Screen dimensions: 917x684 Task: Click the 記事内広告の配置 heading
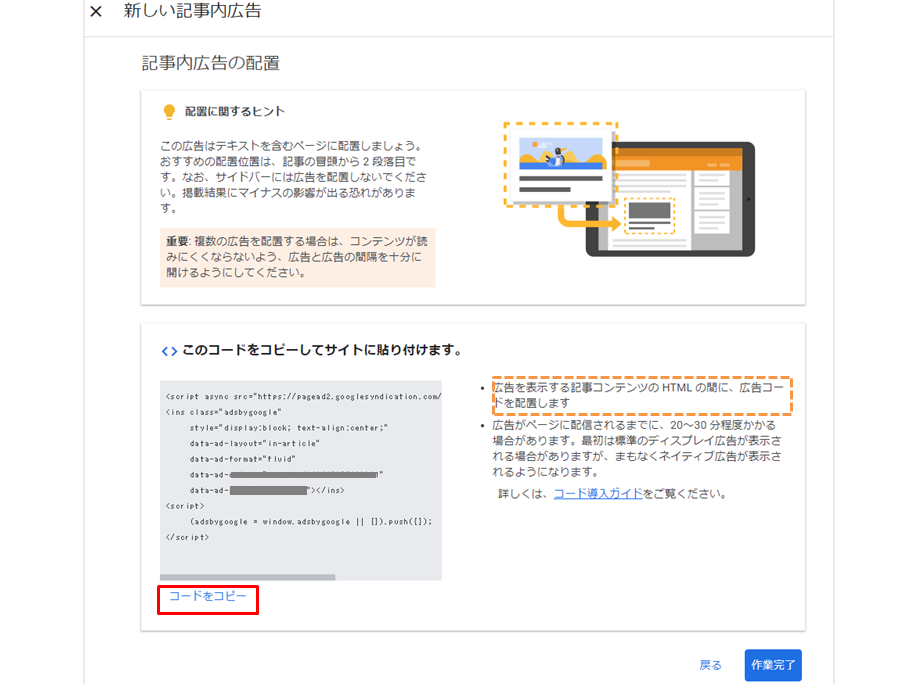[x=211, y=63]
